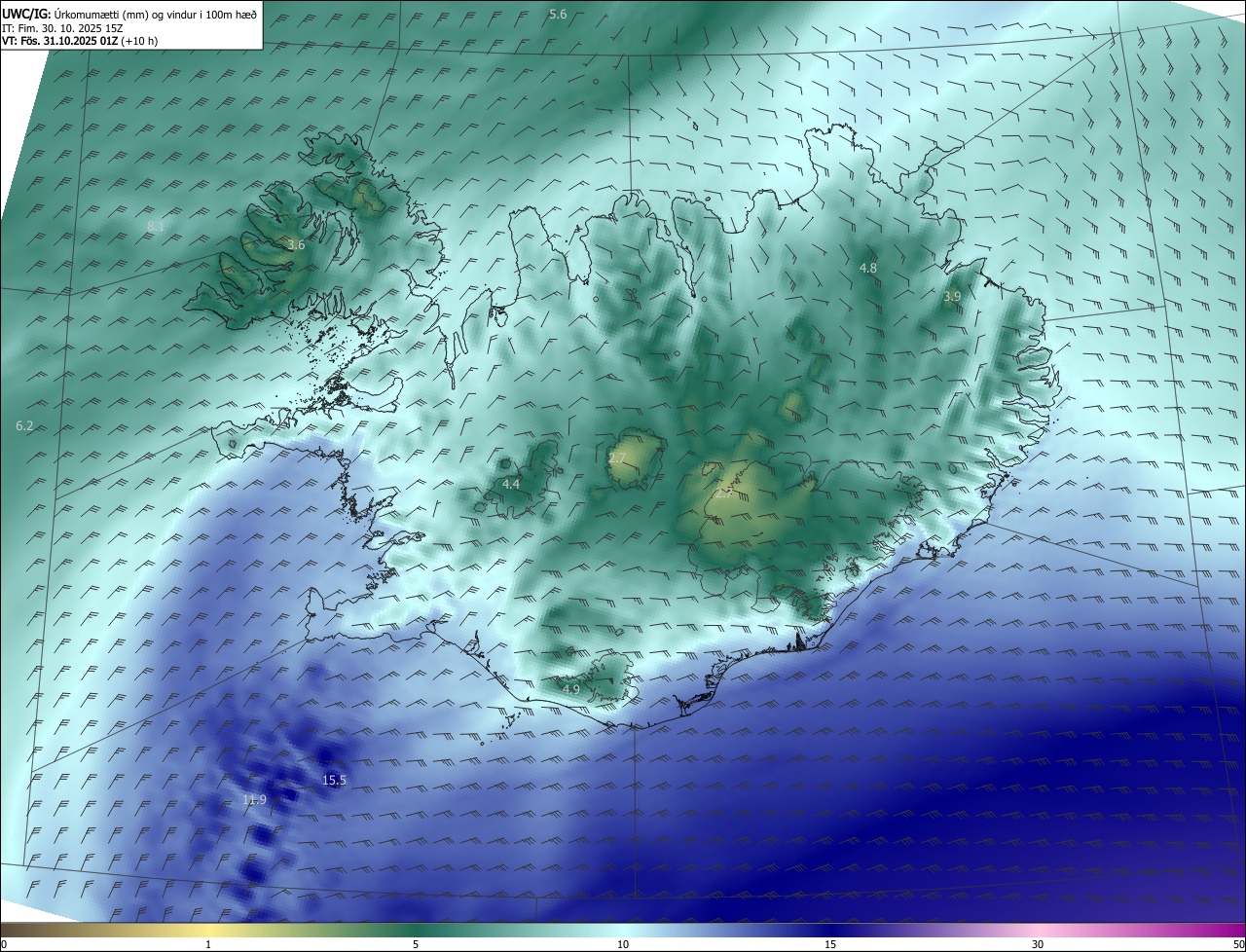
Task: Click the 8.1 value label
Action: click(156, 227)
